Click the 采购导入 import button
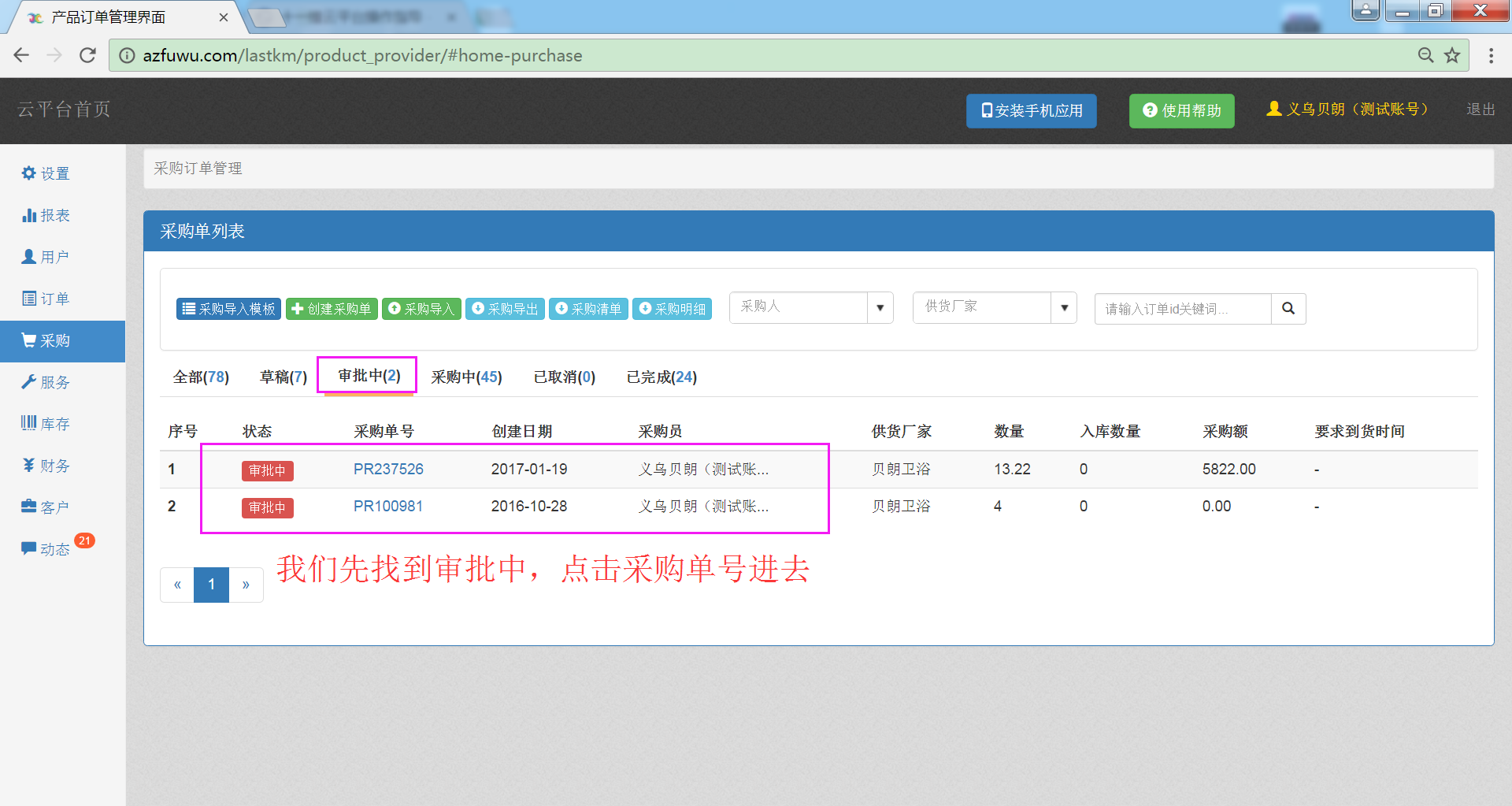Screen dimensions: 1512x806 pyautogui.click(x=421, y=309)
